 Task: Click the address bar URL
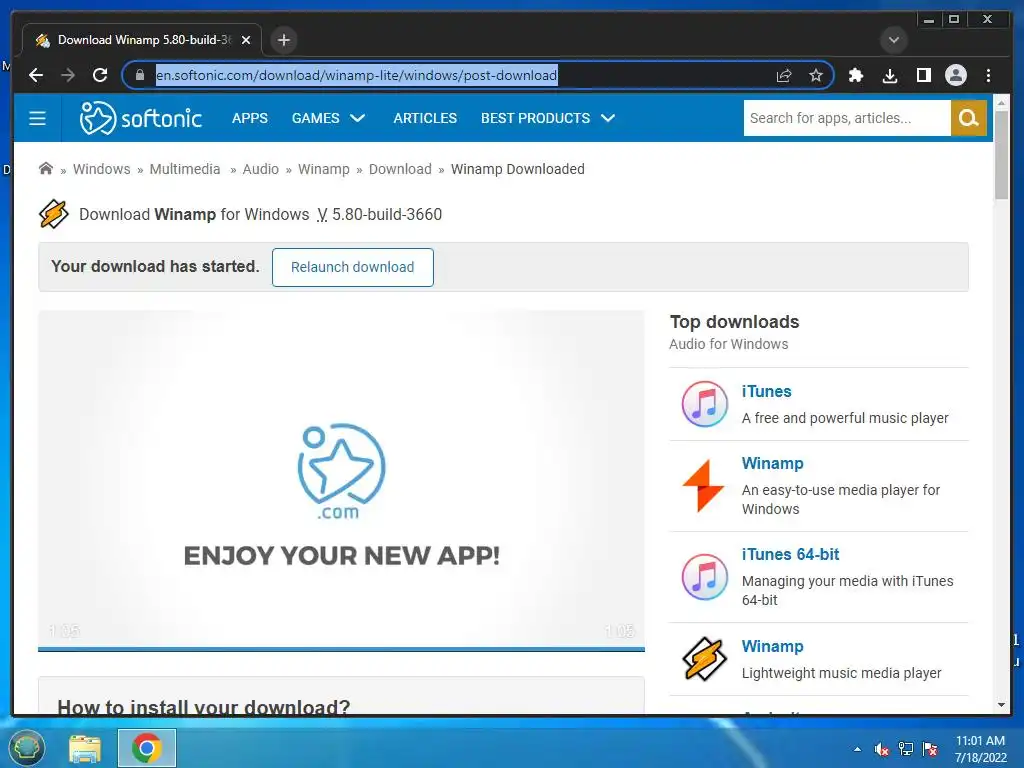point(356,75)
